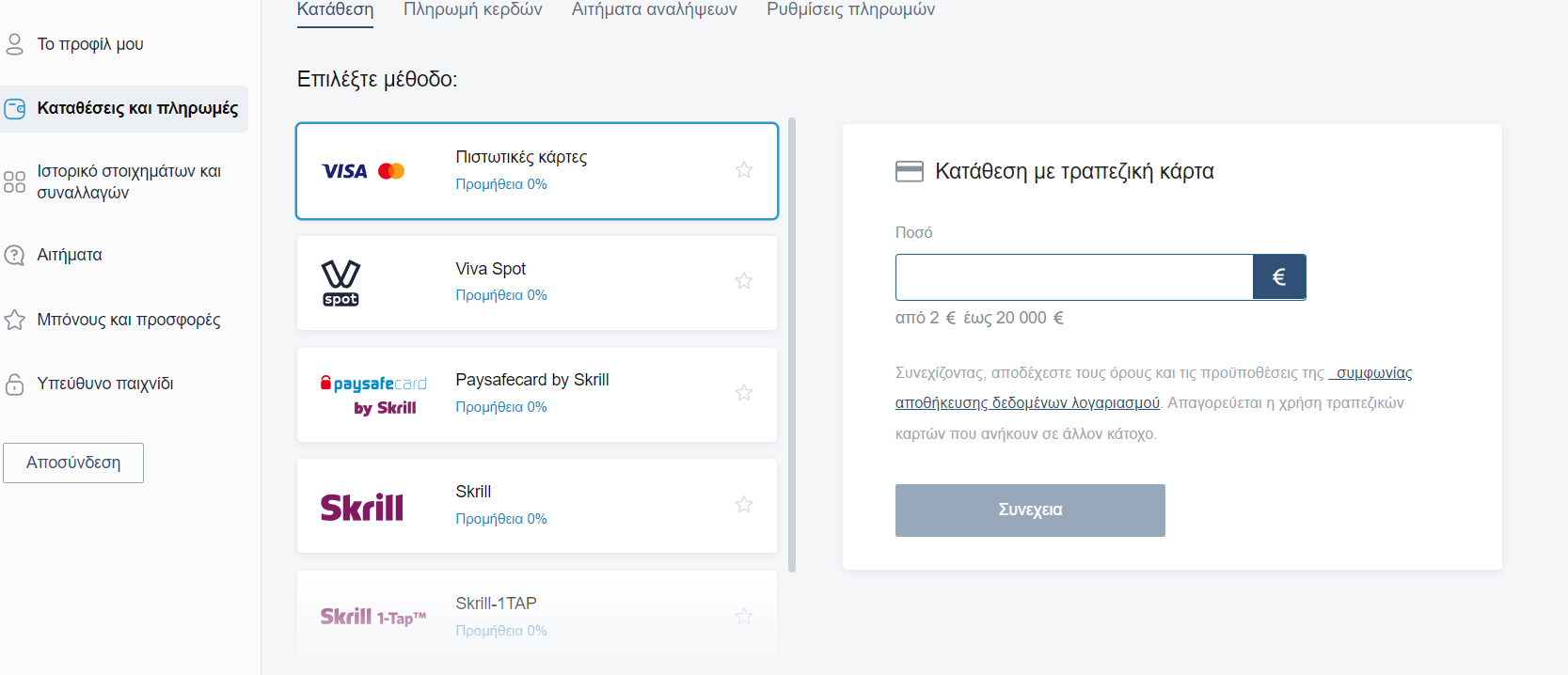
Task: Open Ιστορικό στοιχημάτων και συναλλαγών
Action: 129,181
